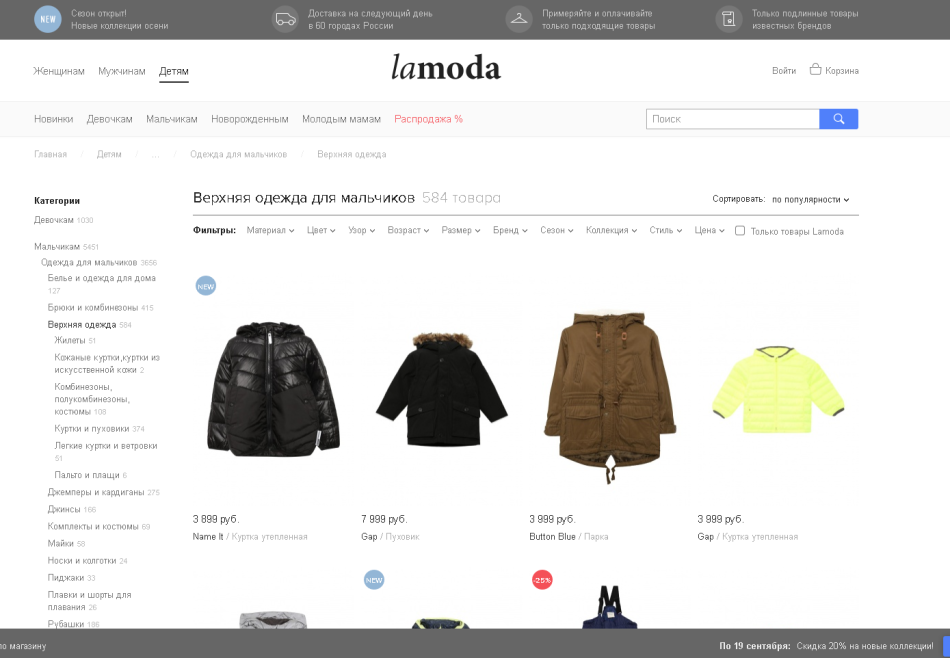This screenshot has height=658, width=950.
Task: Toggle 'Только товары Lamoda' checkbox
Action: coord(740,231)
